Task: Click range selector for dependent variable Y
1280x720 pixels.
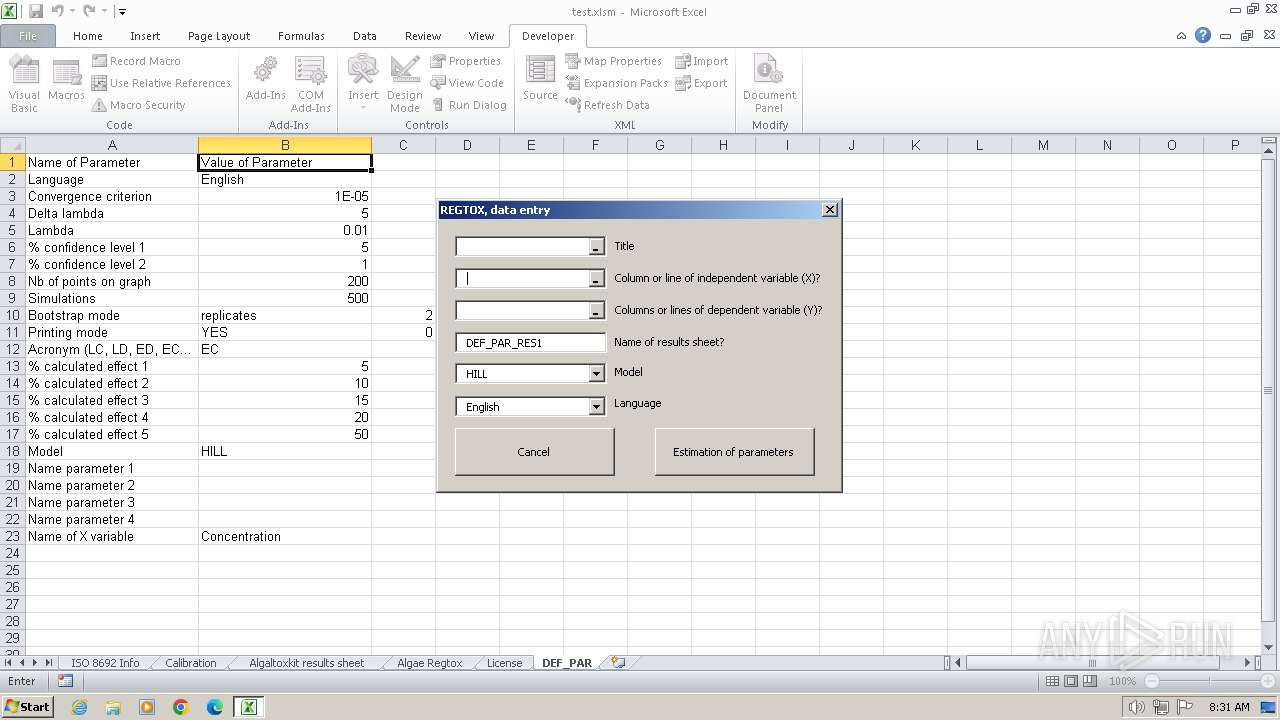Action: 596,311
